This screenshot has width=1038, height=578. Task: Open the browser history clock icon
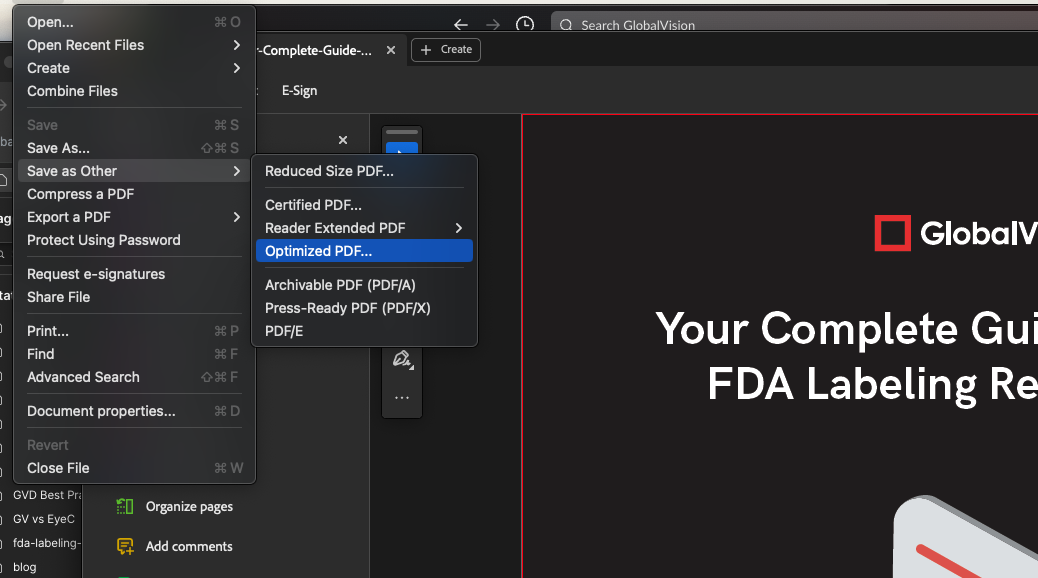(x=524, y=25)
